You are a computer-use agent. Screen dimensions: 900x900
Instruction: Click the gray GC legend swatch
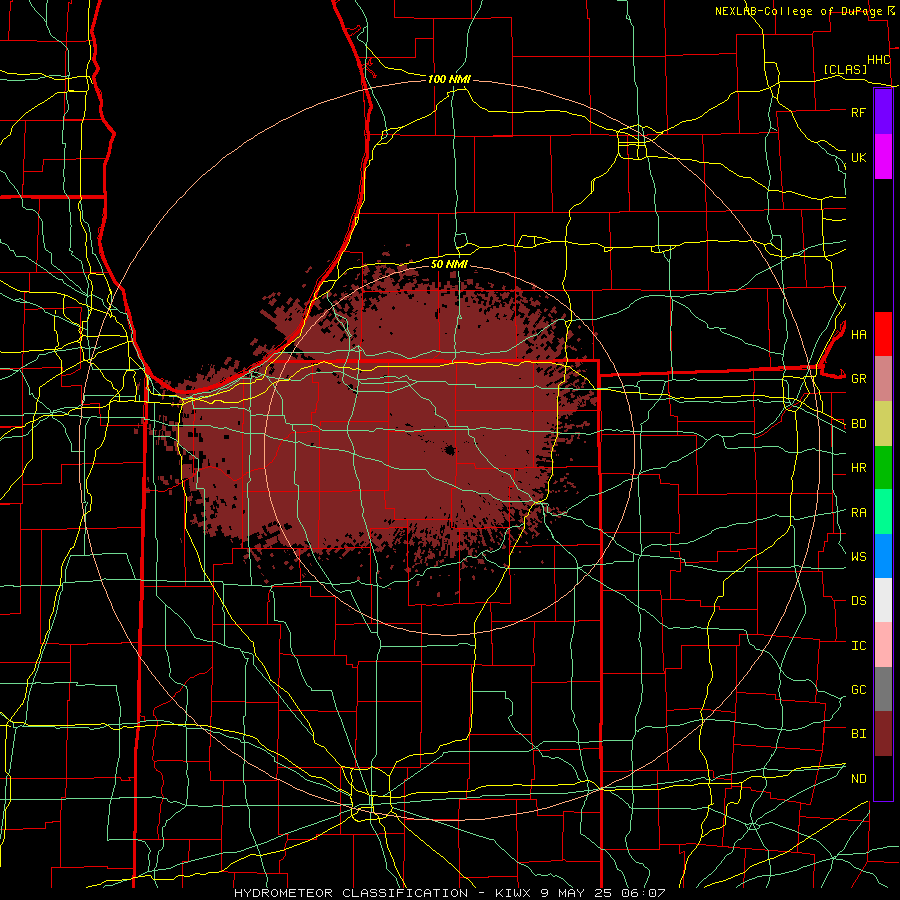883,689
